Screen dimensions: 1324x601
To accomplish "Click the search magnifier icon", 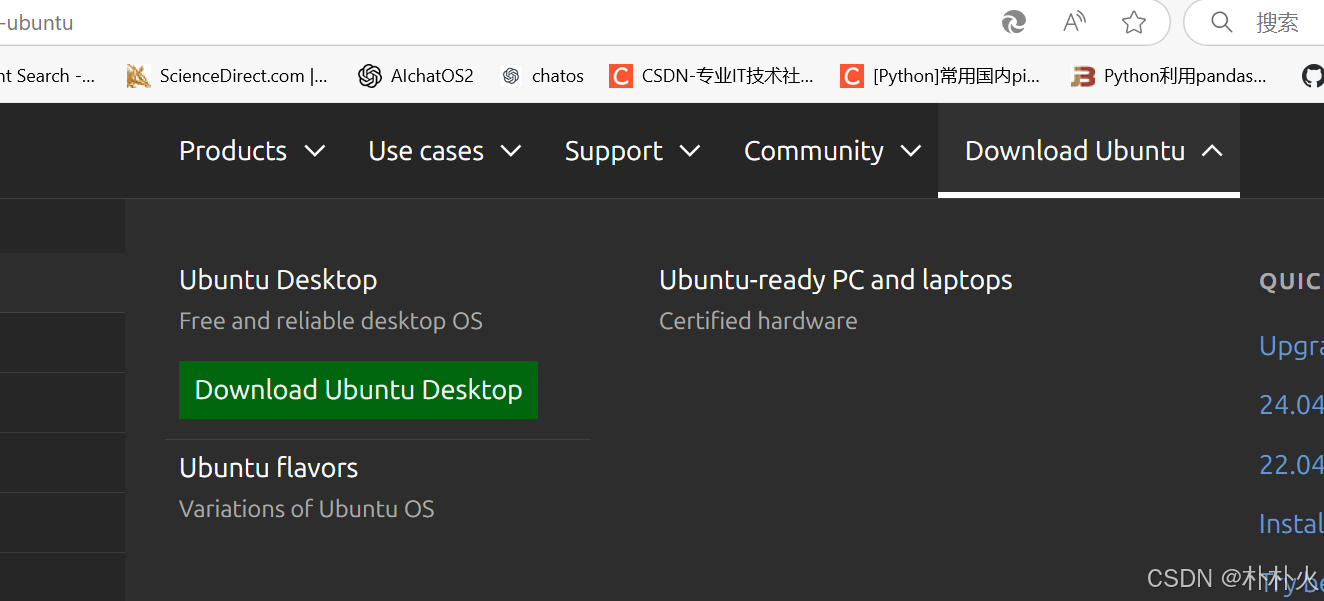I will (x=1221, y=22).
